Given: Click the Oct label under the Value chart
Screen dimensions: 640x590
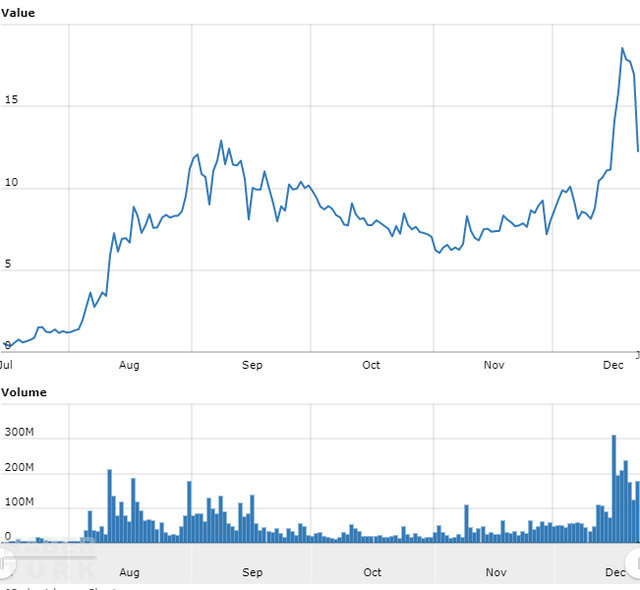Looking at the screenshot, I should pyautogui.click(x=371, y=366).
